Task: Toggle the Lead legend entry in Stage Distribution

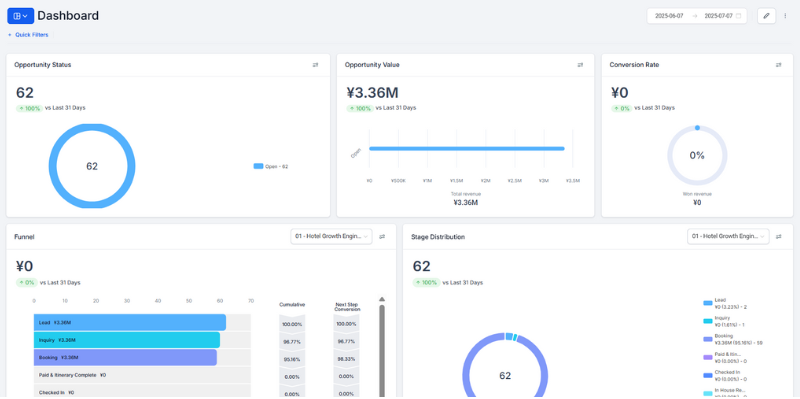Action: click(x=720, y=304)
